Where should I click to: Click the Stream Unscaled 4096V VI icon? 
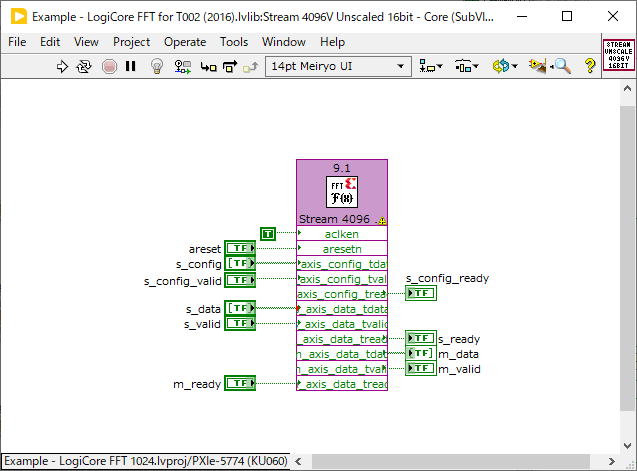click(619, 55)
